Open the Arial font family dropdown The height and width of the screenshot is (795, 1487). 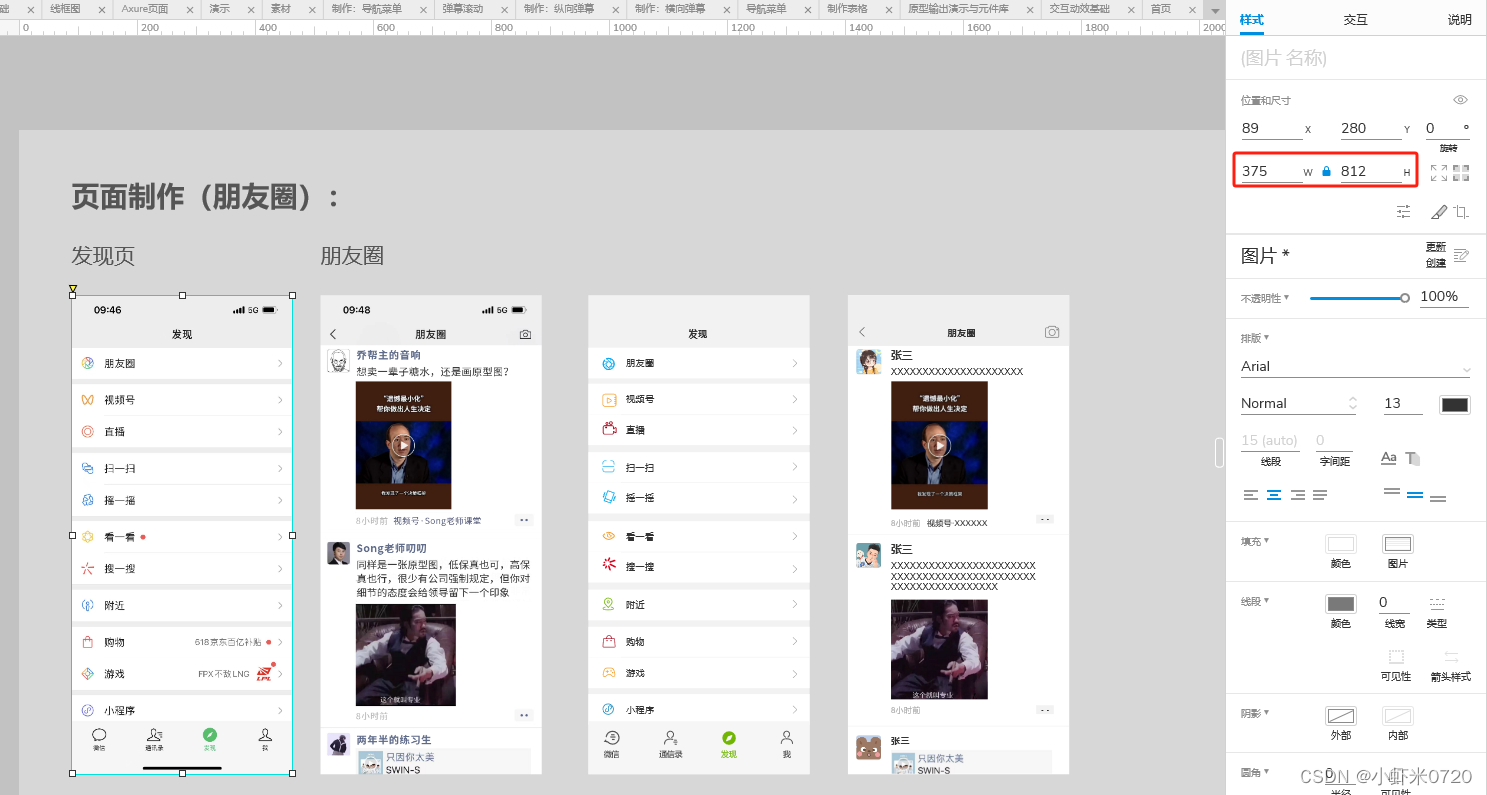[x=1355, y=367]
